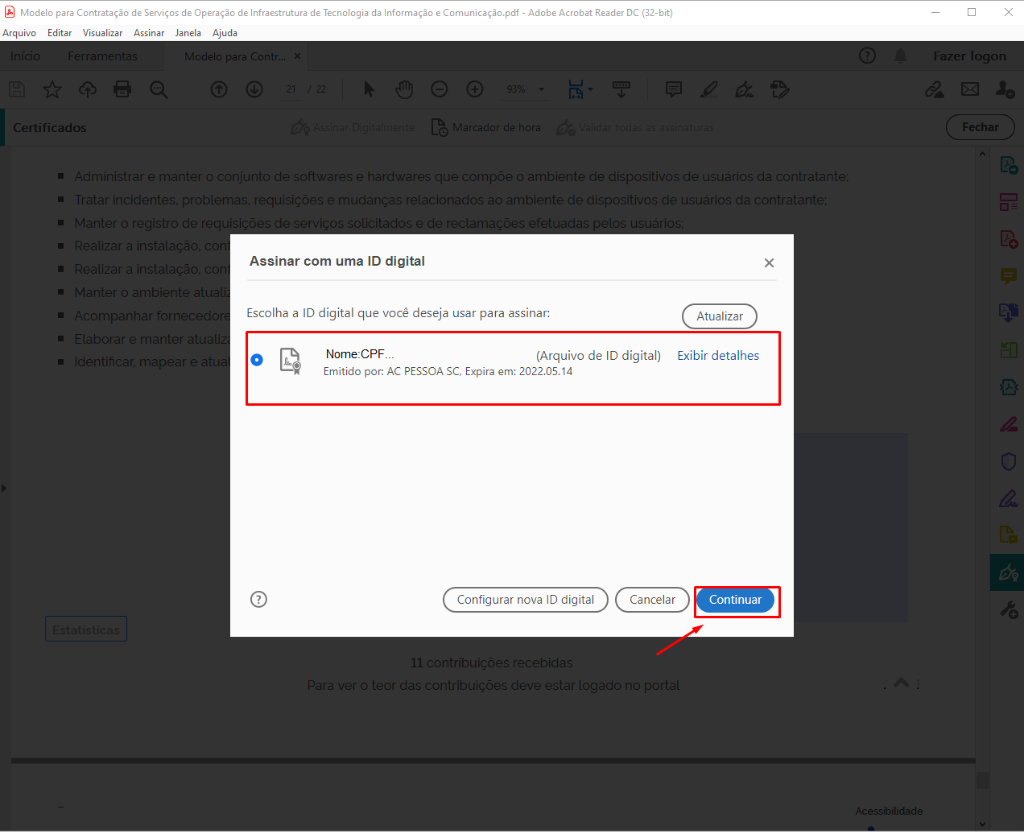1024x832 pixels.
Task: Click the star bookmark icon
Action: pos(52,89)
